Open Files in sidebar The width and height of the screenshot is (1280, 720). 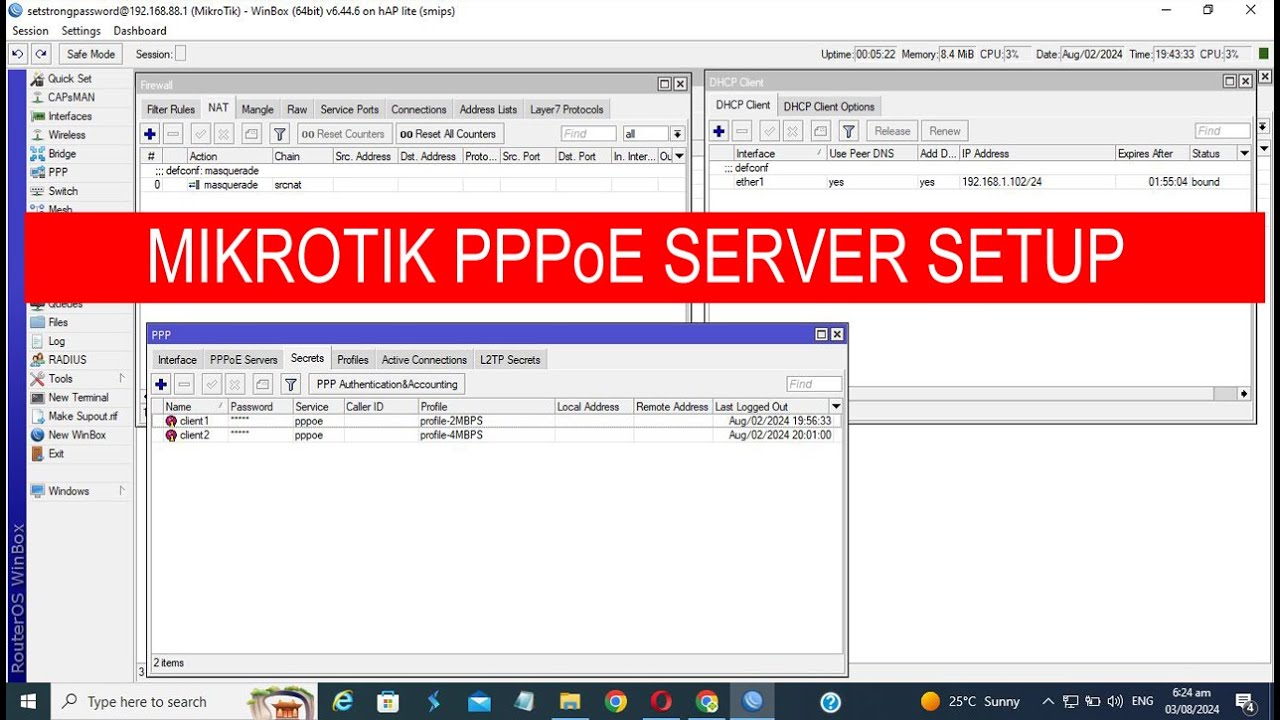click(x=58, y=322)
